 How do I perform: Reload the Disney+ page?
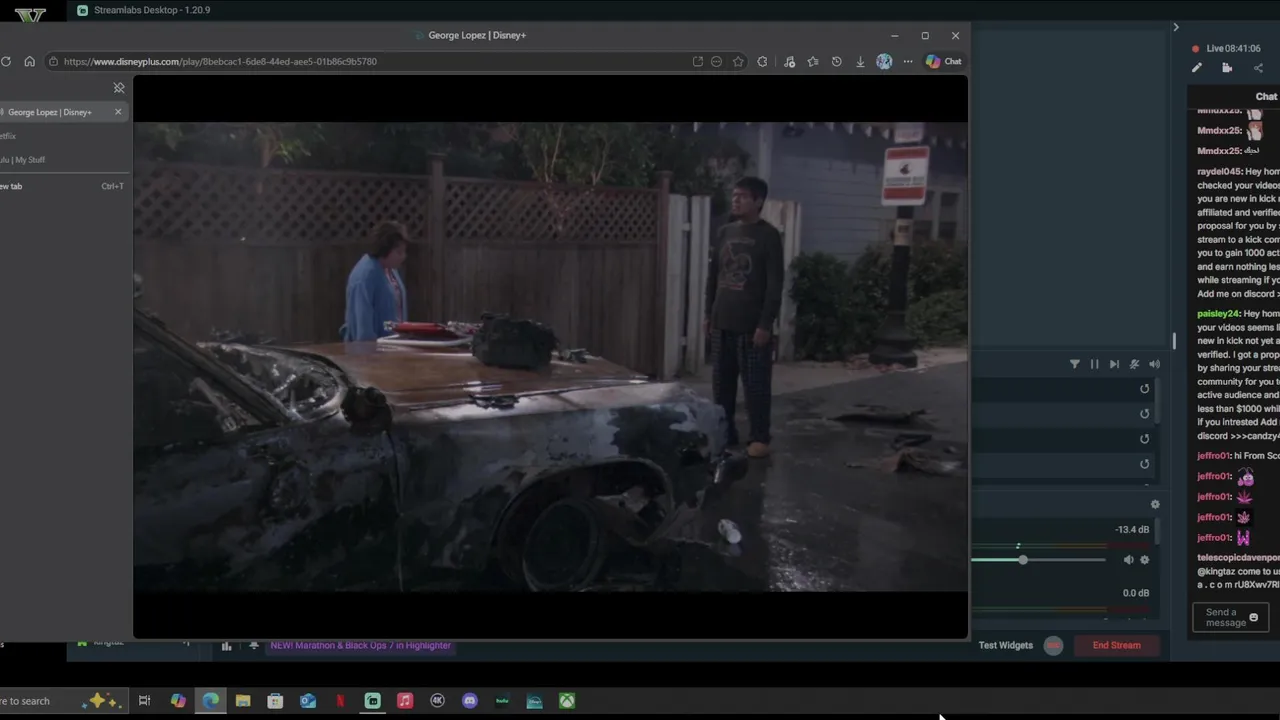click(x=6, y=61)
